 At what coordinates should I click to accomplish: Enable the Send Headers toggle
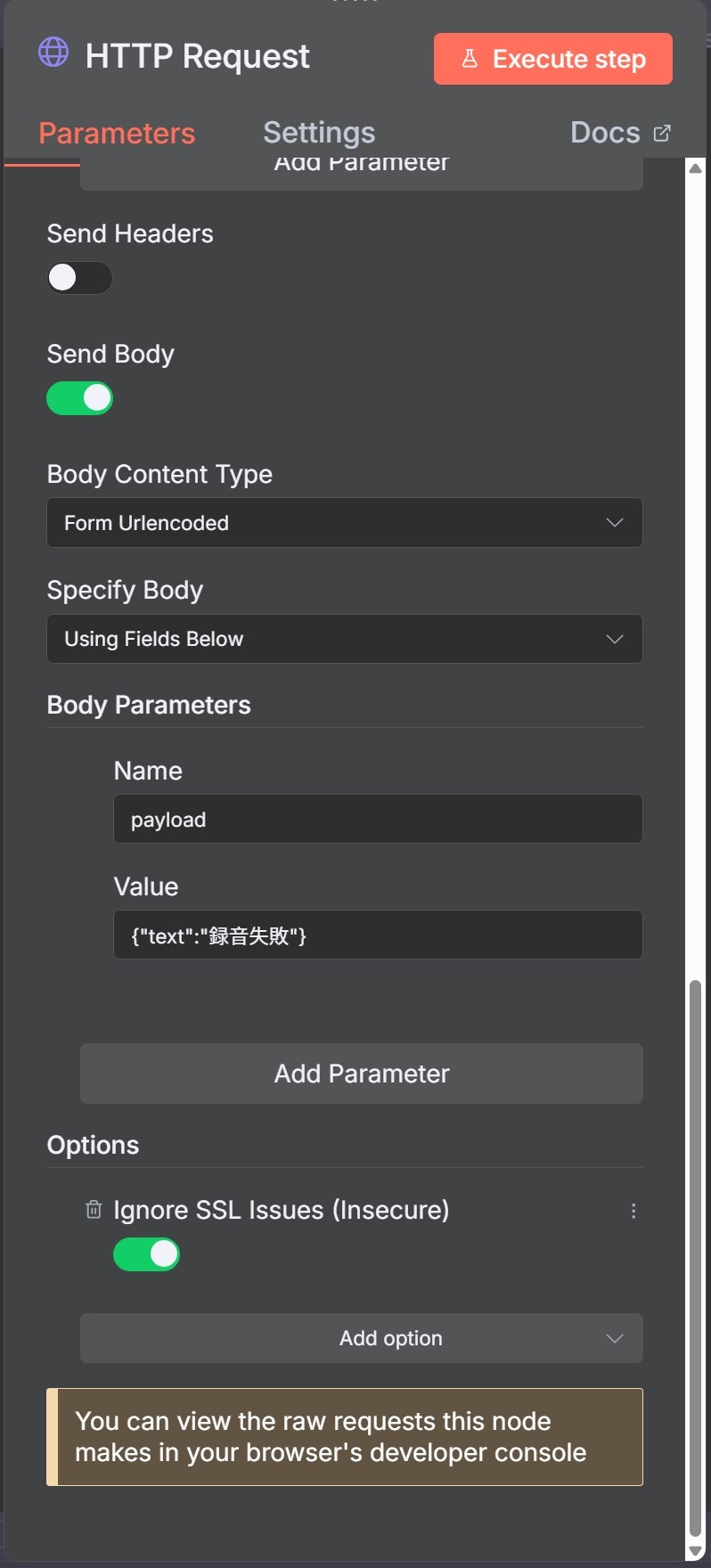click(79, 278)
